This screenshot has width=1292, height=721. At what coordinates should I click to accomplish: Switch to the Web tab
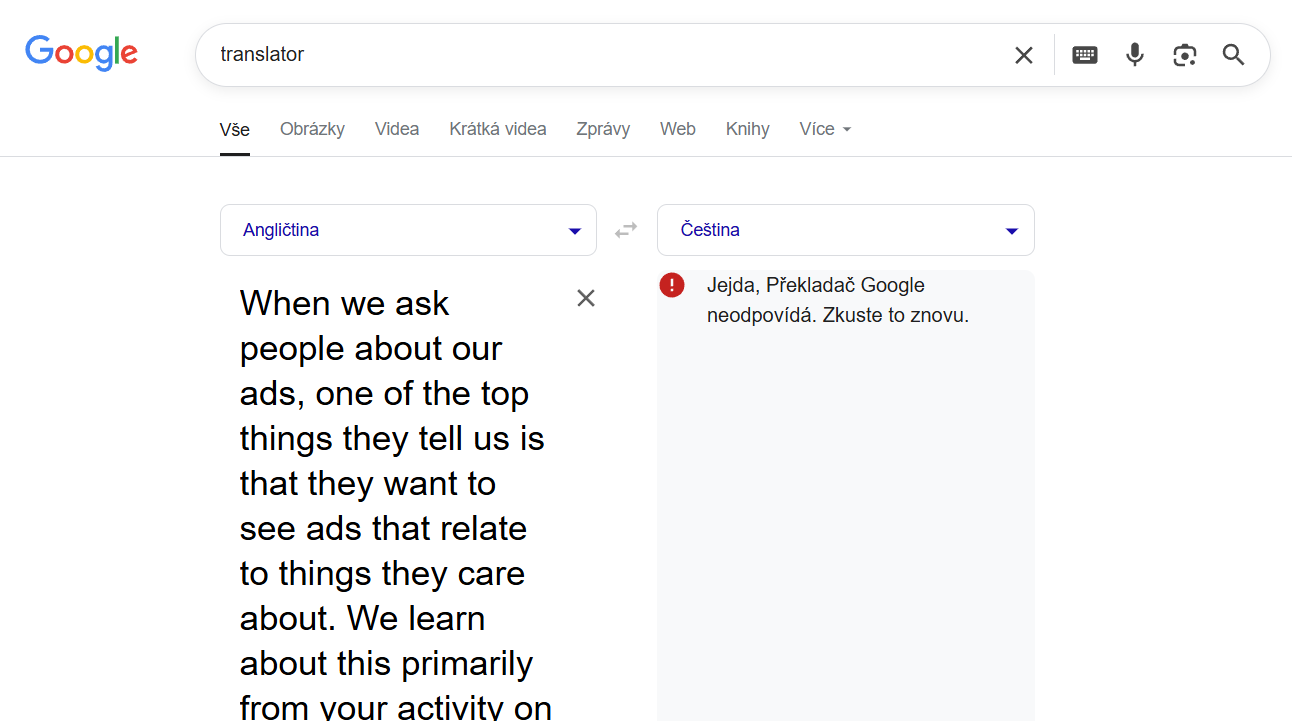pyautogui.click(x=678, y=129)
